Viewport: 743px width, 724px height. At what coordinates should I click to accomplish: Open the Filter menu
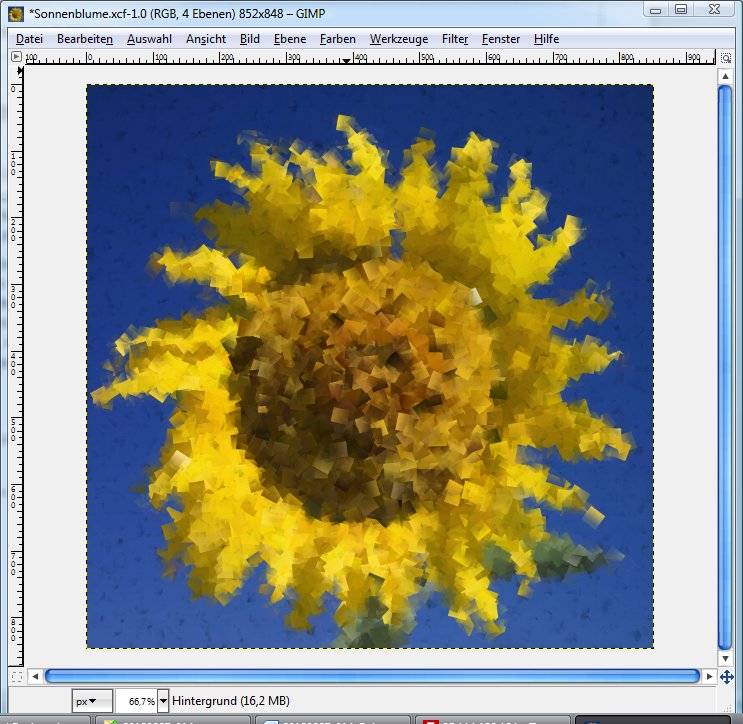pyautogui.click(x=455, y=39)
